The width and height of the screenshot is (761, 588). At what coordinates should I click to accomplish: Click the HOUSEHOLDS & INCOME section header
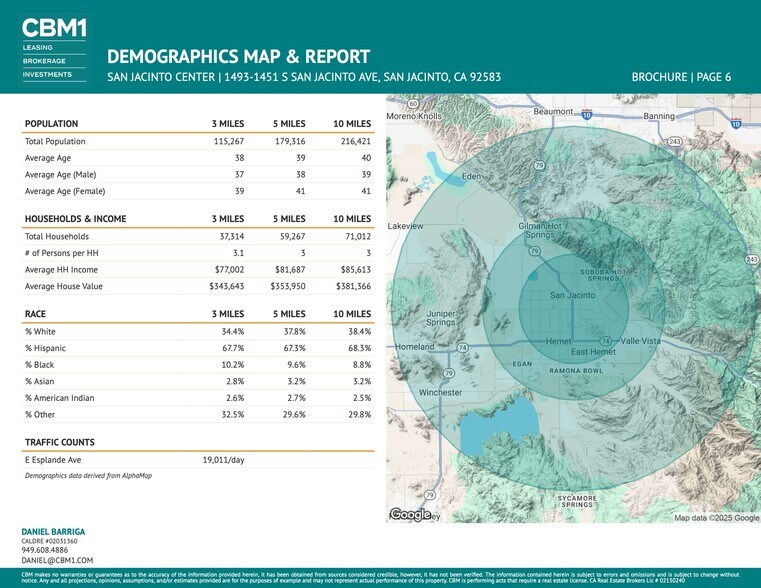coord(75,219)
